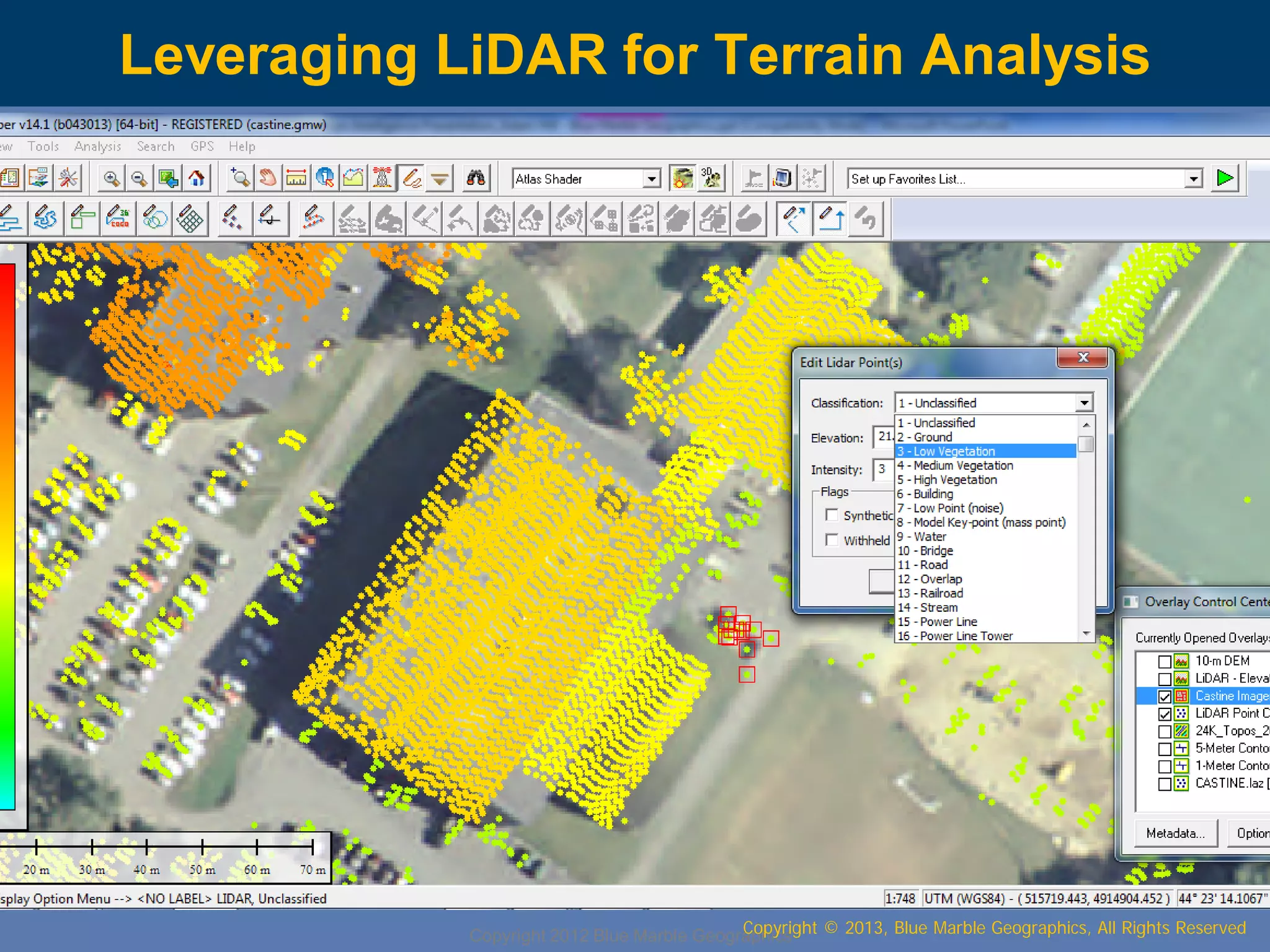The image size is (1270, 952).
Task: Click the GPS device icon
Action: [x=783, y=178]
